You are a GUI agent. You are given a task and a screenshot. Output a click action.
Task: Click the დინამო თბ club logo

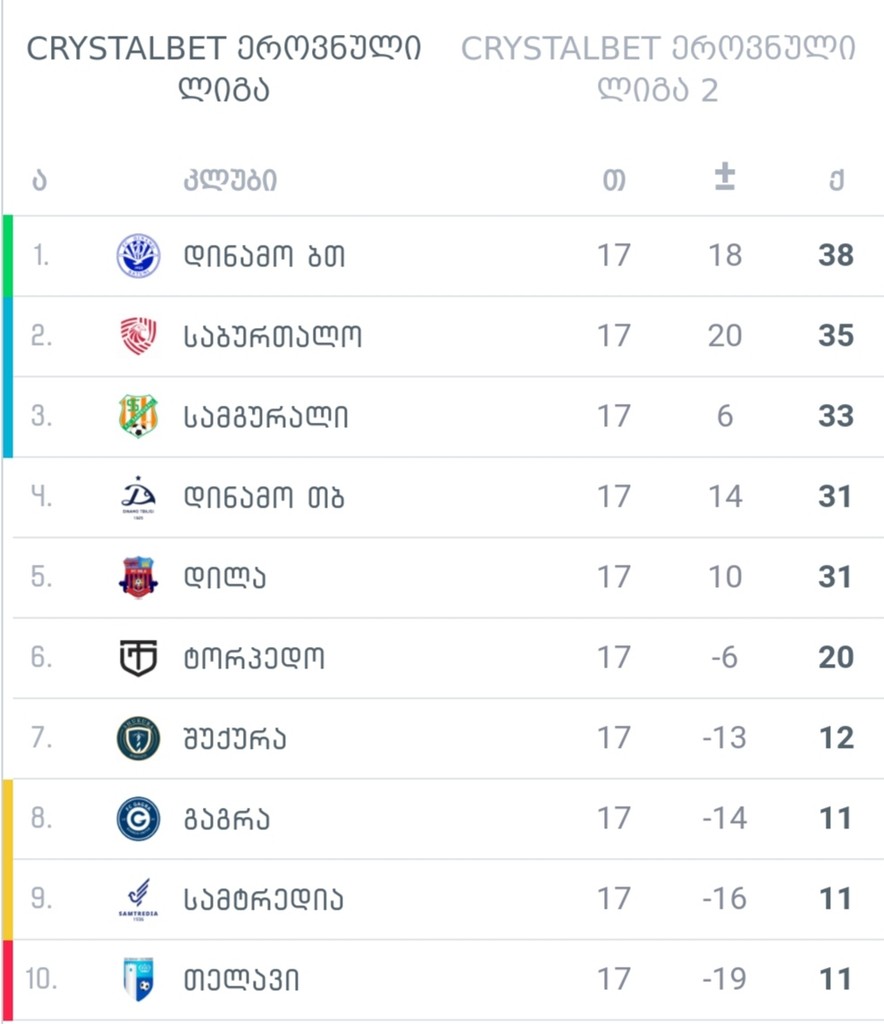[138, 497]
